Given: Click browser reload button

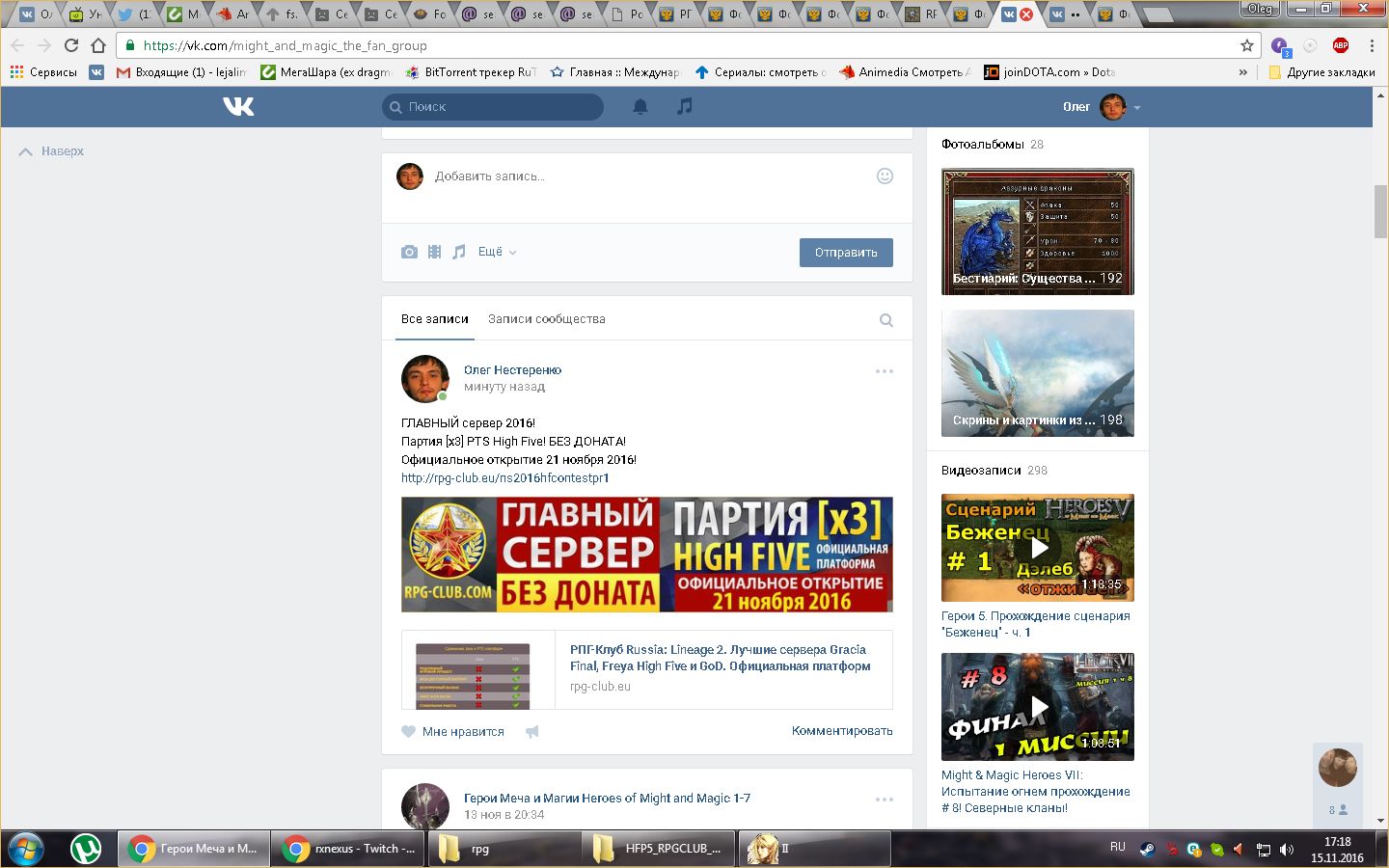Looking at the screenshot, I should (x=70, y=45).
